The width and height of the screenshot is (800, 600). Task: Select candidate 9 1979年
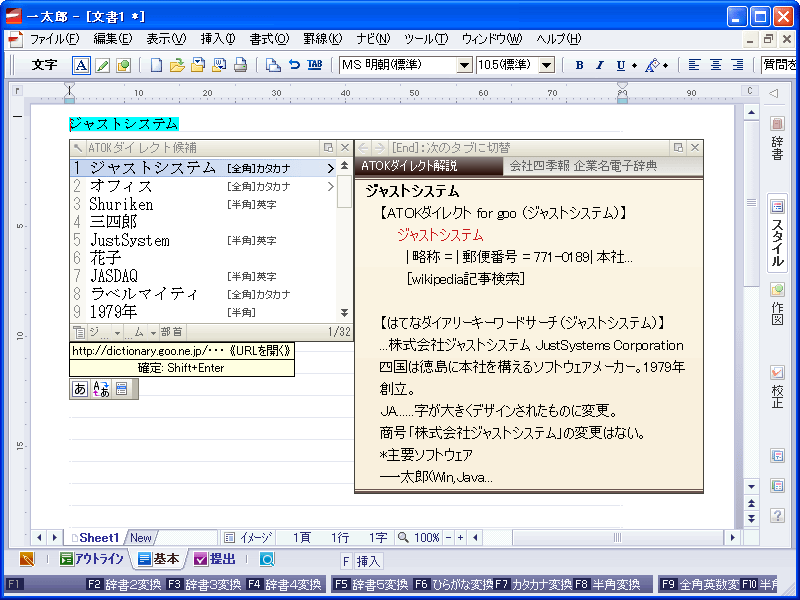[203, 312]
